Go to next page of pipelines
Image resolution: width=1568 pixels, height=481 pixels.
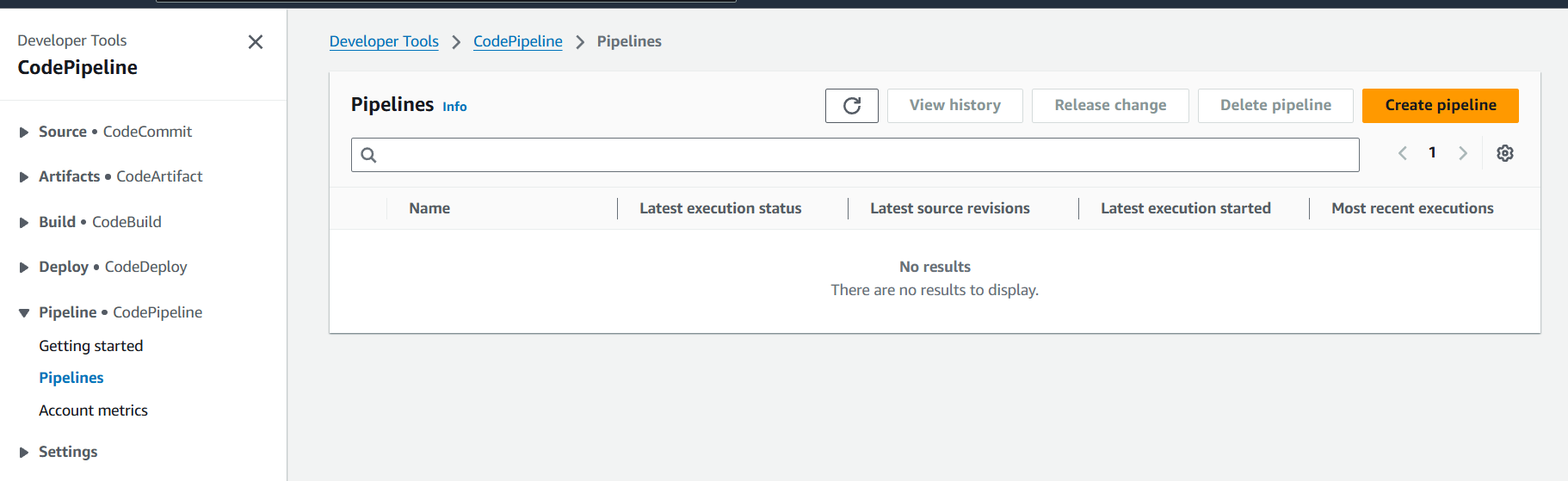(1462, 153)
